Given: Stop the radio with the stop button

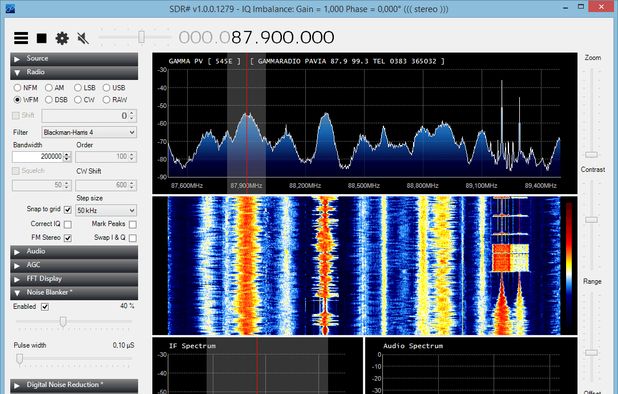Looking at the screenshot, I should (42, 38).
